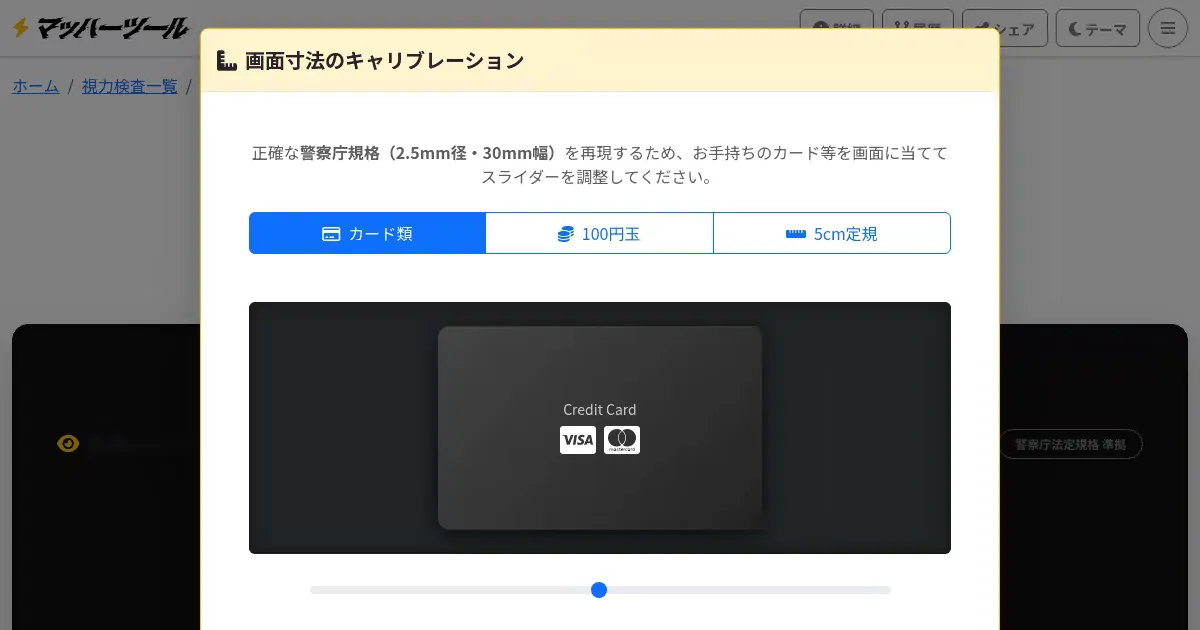
Task: Switch to the 100円玉 tab
Action: coord(599,234)
